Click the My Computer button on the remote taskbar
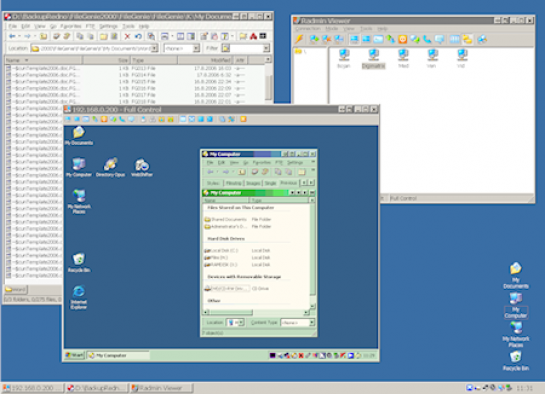545x394 pixels. pos(118,355)
